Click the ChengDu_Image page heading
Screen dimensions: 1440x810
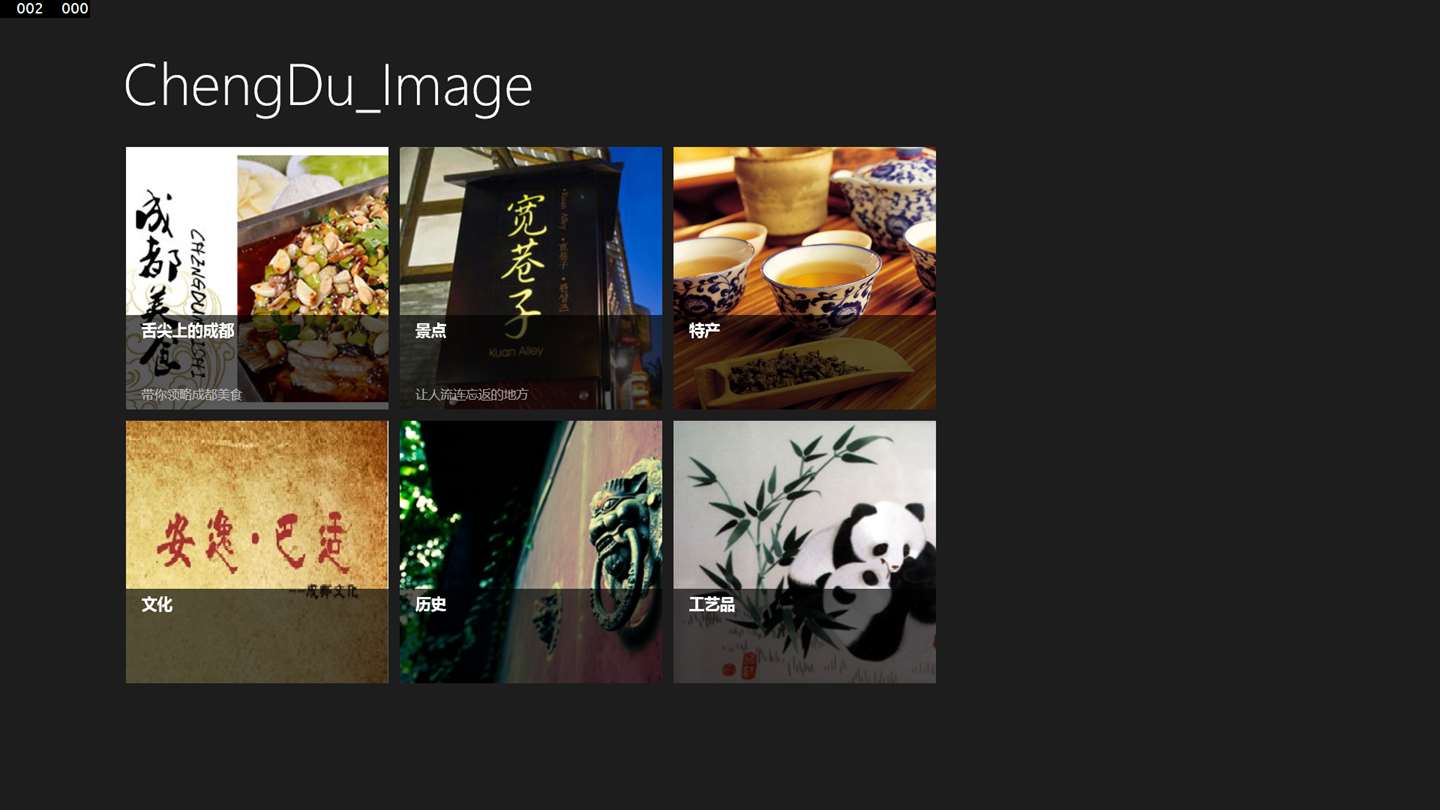pos(328,87)
